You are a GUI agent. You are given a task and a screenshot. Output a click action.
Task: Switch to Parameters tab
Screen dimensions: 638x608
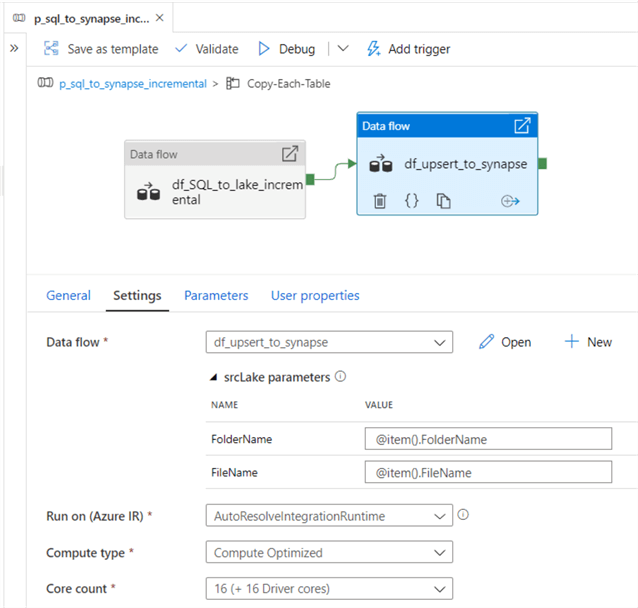click(x=216, y=295)
